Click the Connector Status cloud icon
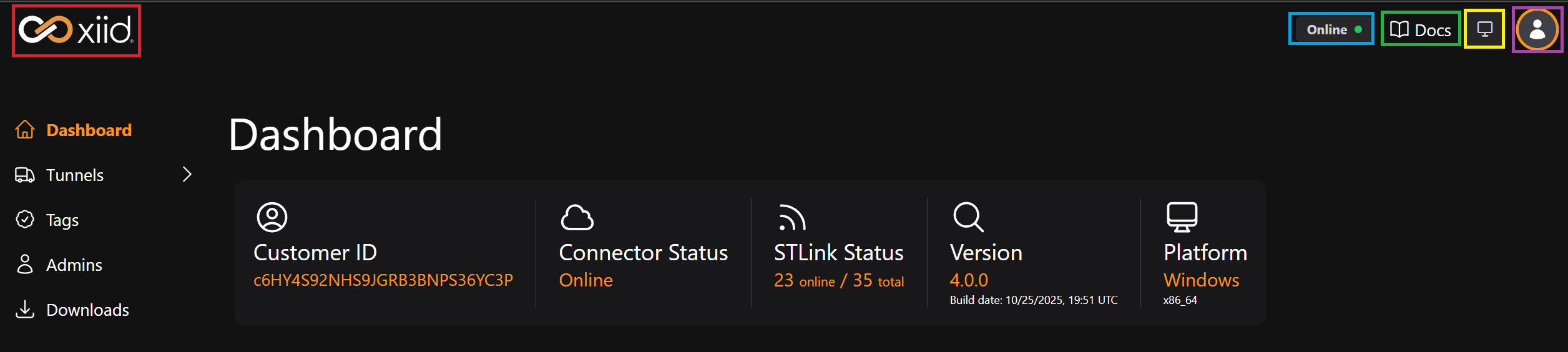The height and width of the screenshot is (352, 1568). (577, 217)
